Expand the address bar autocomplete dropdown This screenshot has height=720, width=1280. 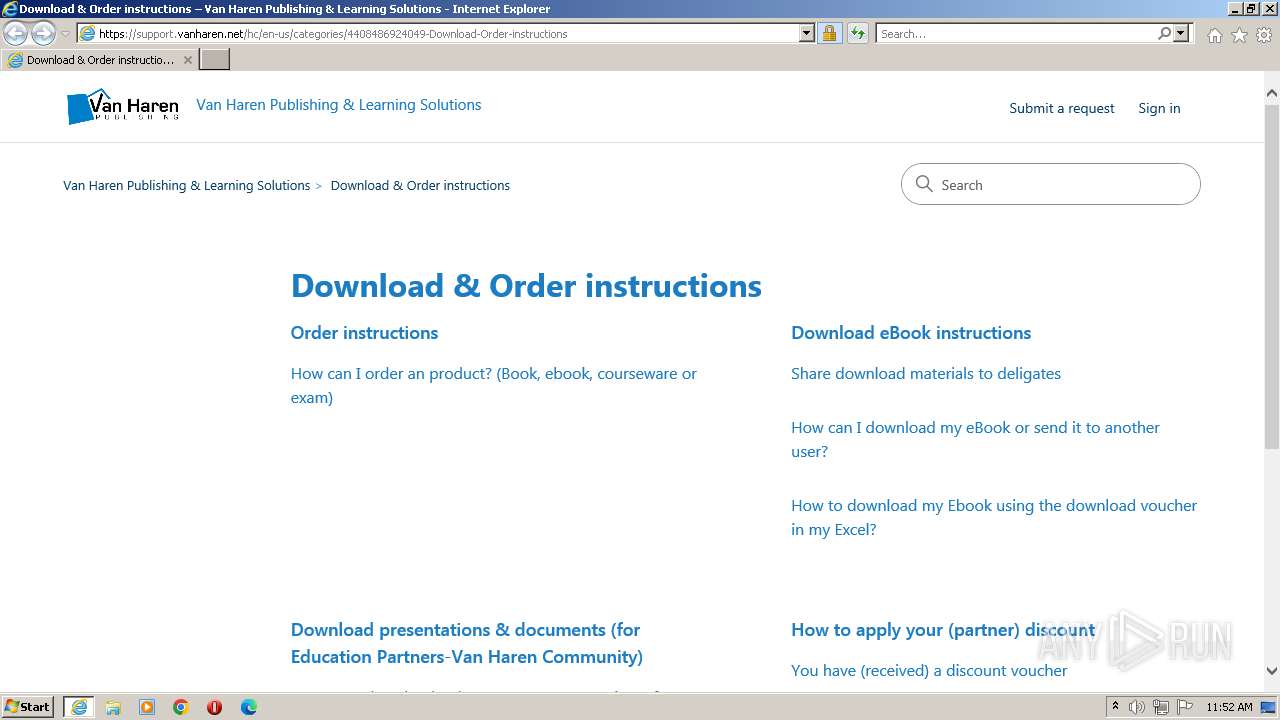807,33
